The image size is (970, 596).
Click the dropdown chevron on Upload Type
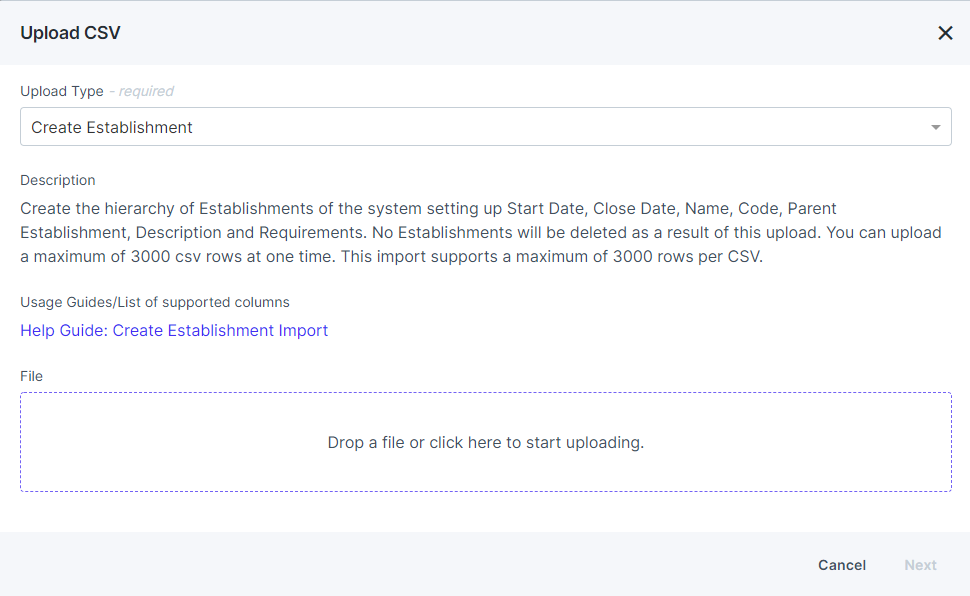935,127
